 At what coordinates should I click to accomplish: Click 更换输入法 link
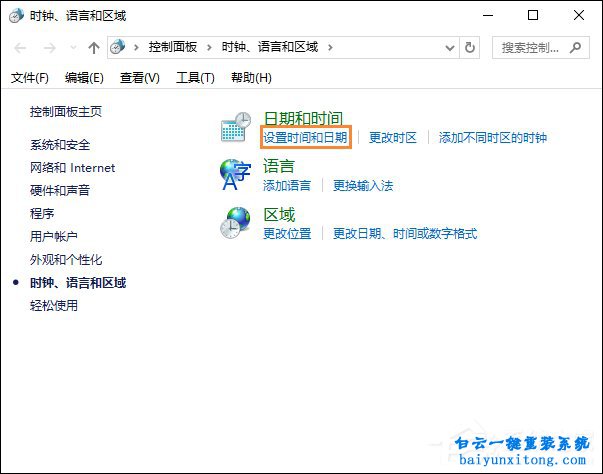tap(363, 186)
